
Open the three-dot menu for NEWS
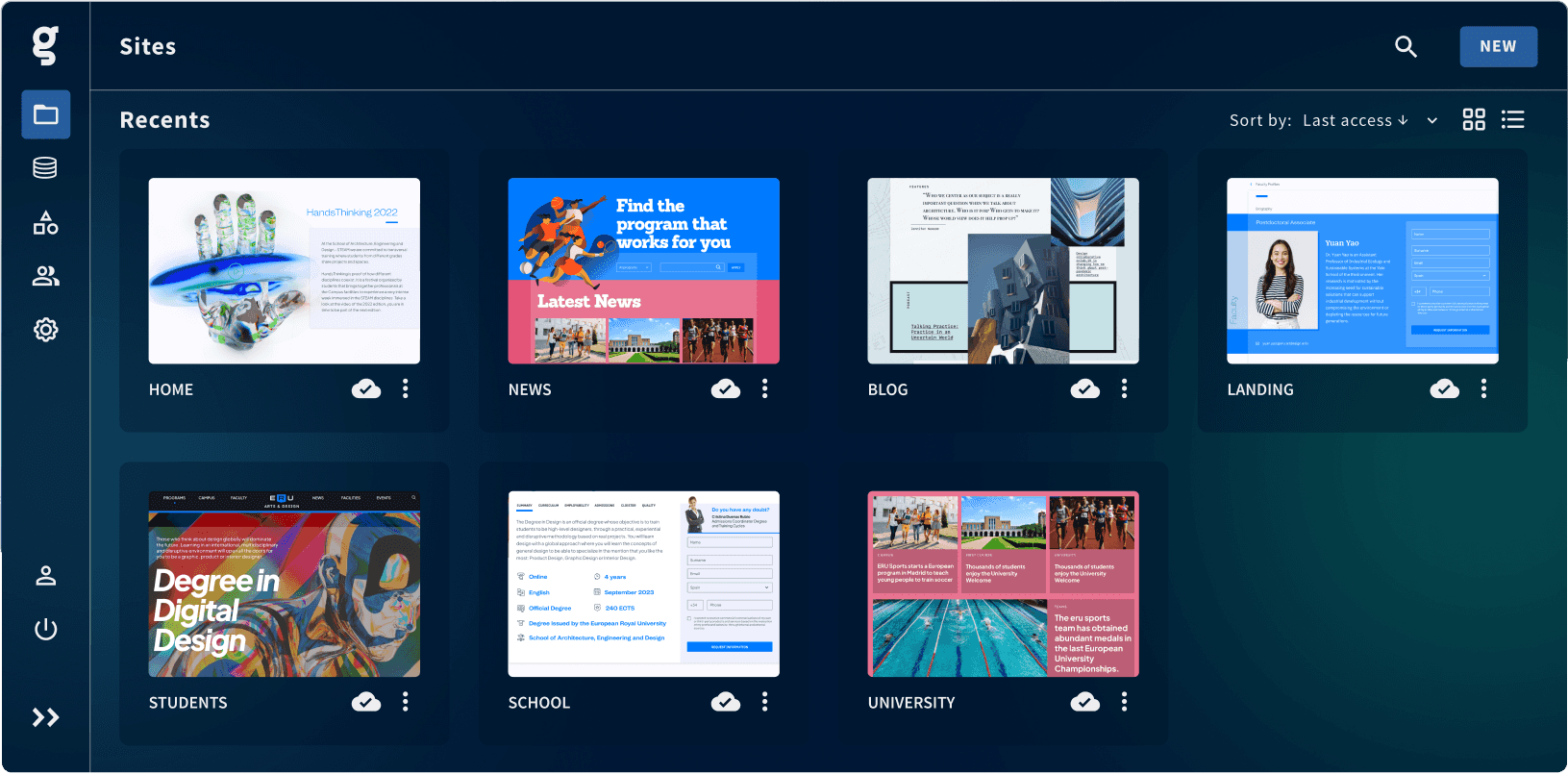click(x=765, y=388)
